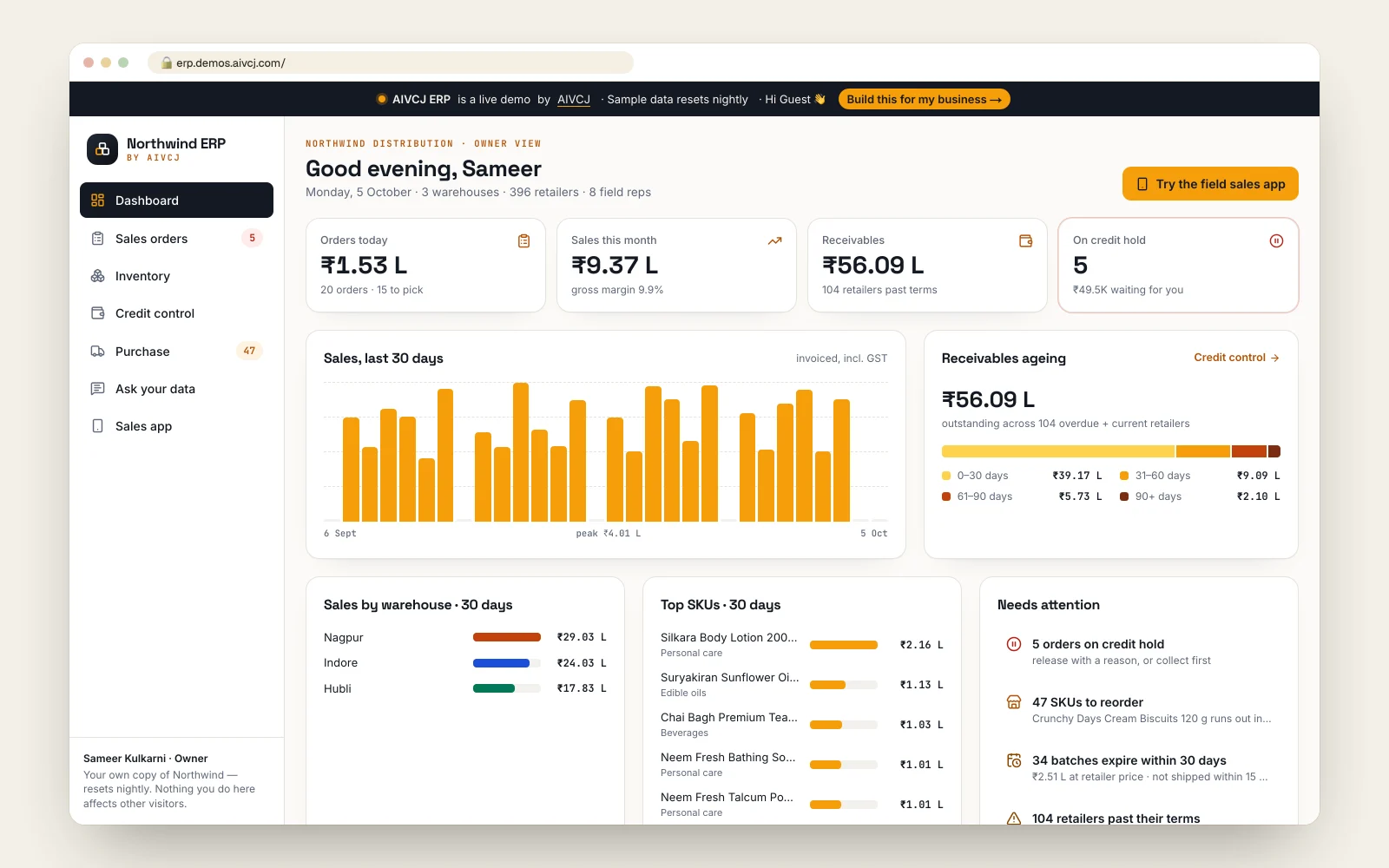Image resolution: width=1389 pixels, height=868 pixels.
Task: Click pause icon beside 5 orders on credit hold
Action: [x=1013, y=644]
